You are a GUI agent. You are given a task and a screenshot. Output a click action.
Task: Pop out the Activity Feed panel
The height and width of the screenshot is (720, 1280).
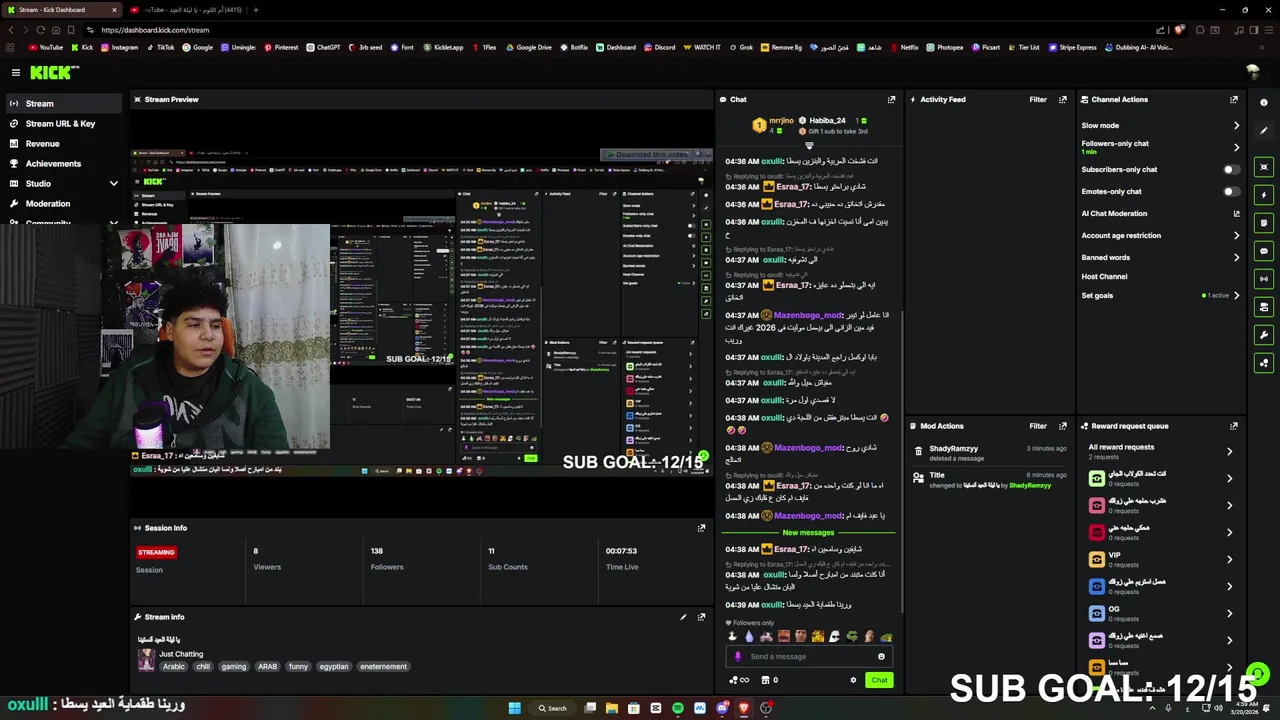pos(1062,99)
